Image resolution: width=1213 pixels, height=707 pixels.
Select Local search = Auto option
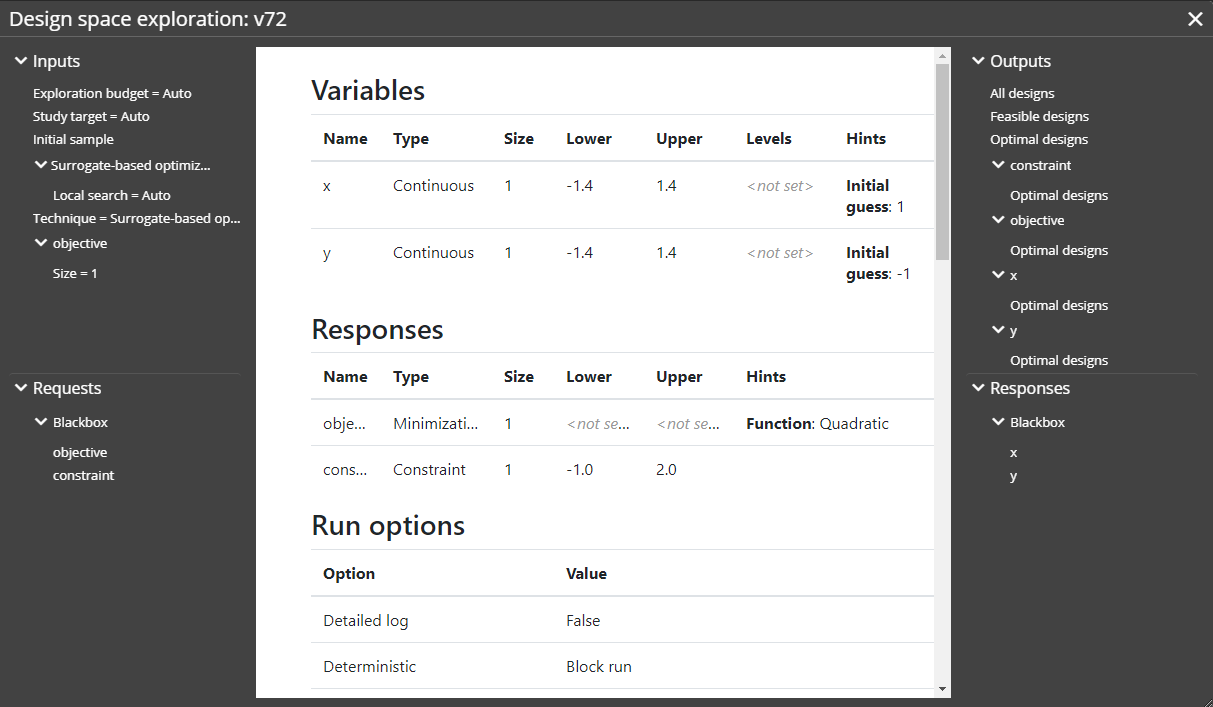[x=112, y=195]
